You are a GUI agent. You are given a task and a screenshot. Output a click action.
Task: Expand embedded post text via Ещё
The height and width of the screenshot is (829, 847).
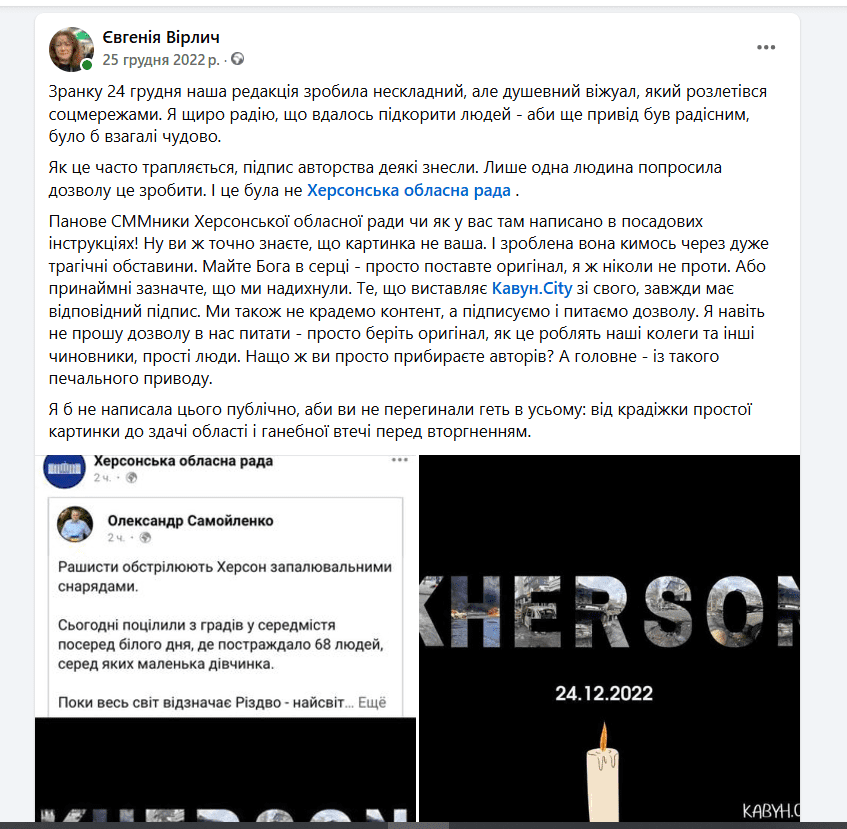[x=372, y=703]
